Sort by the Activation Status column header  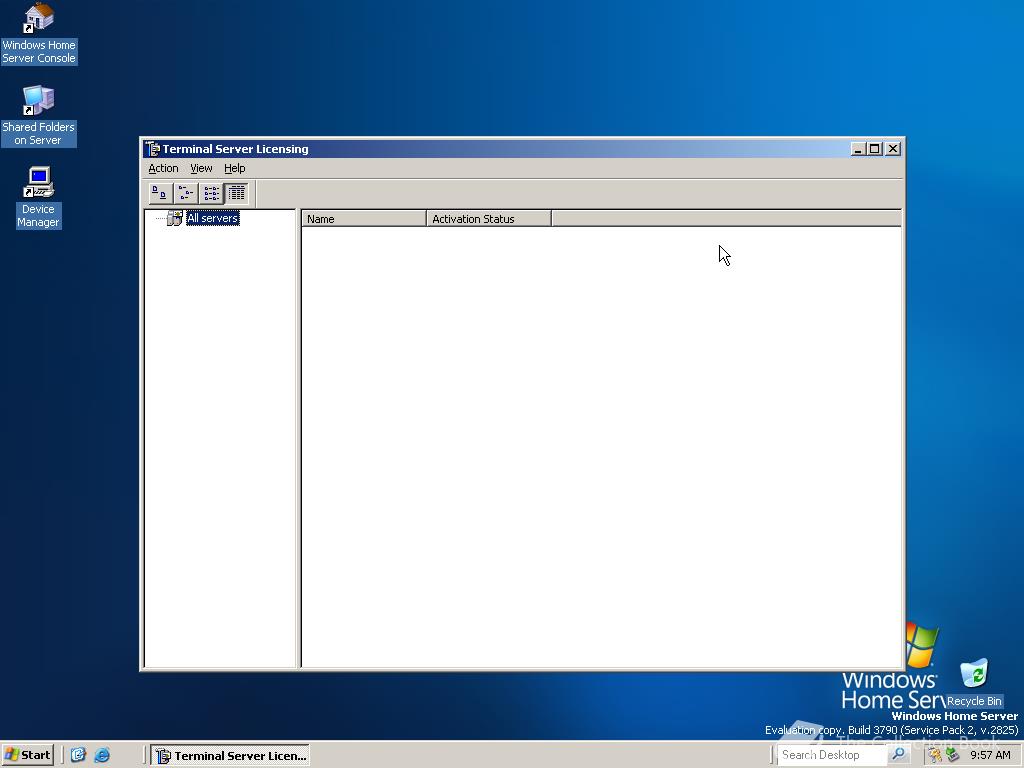(x=488, y=219)
